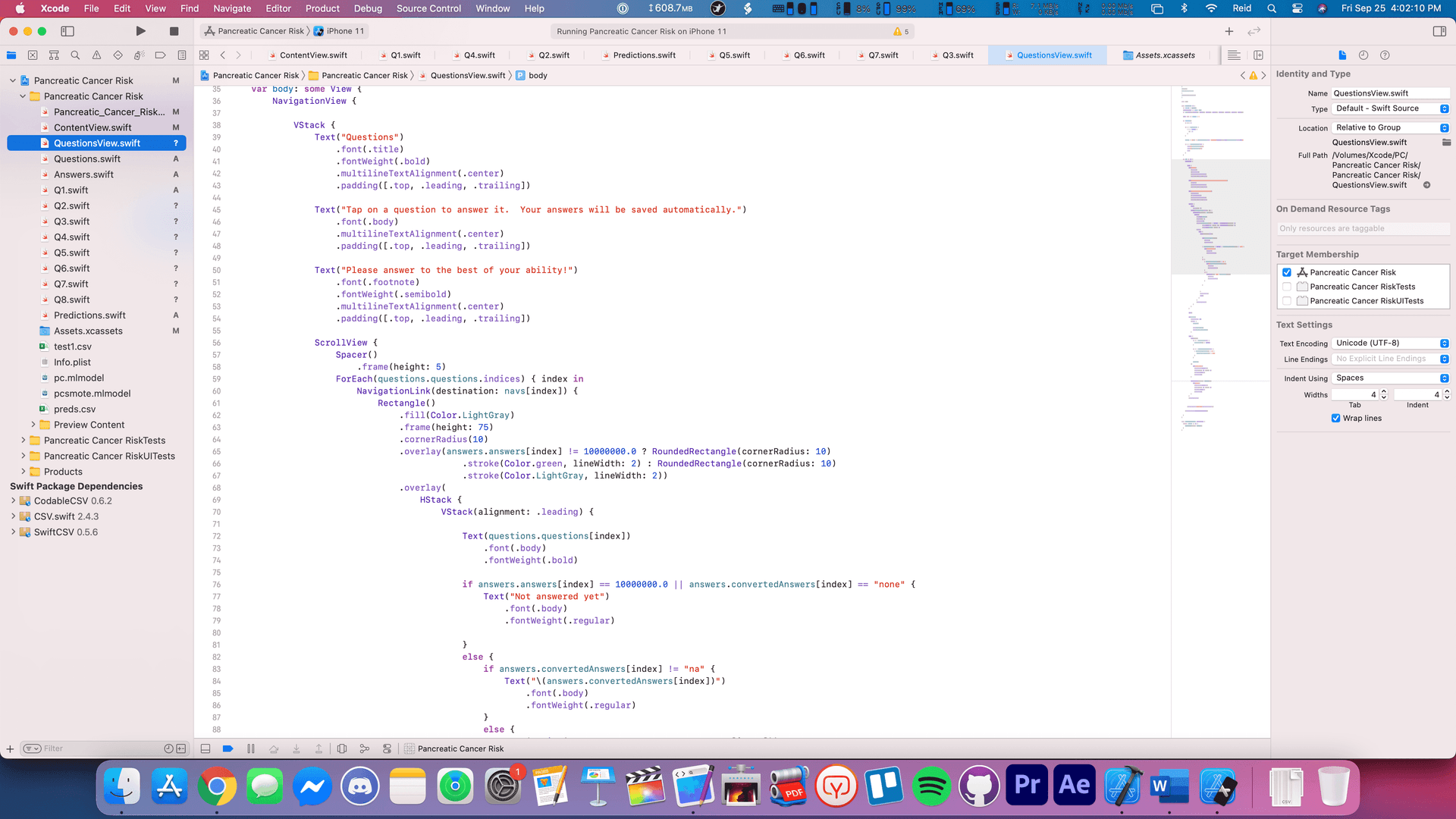Toggle the left navigator sidebar icon
This screenshot has height=819, width=1456.
pos(67,31)
